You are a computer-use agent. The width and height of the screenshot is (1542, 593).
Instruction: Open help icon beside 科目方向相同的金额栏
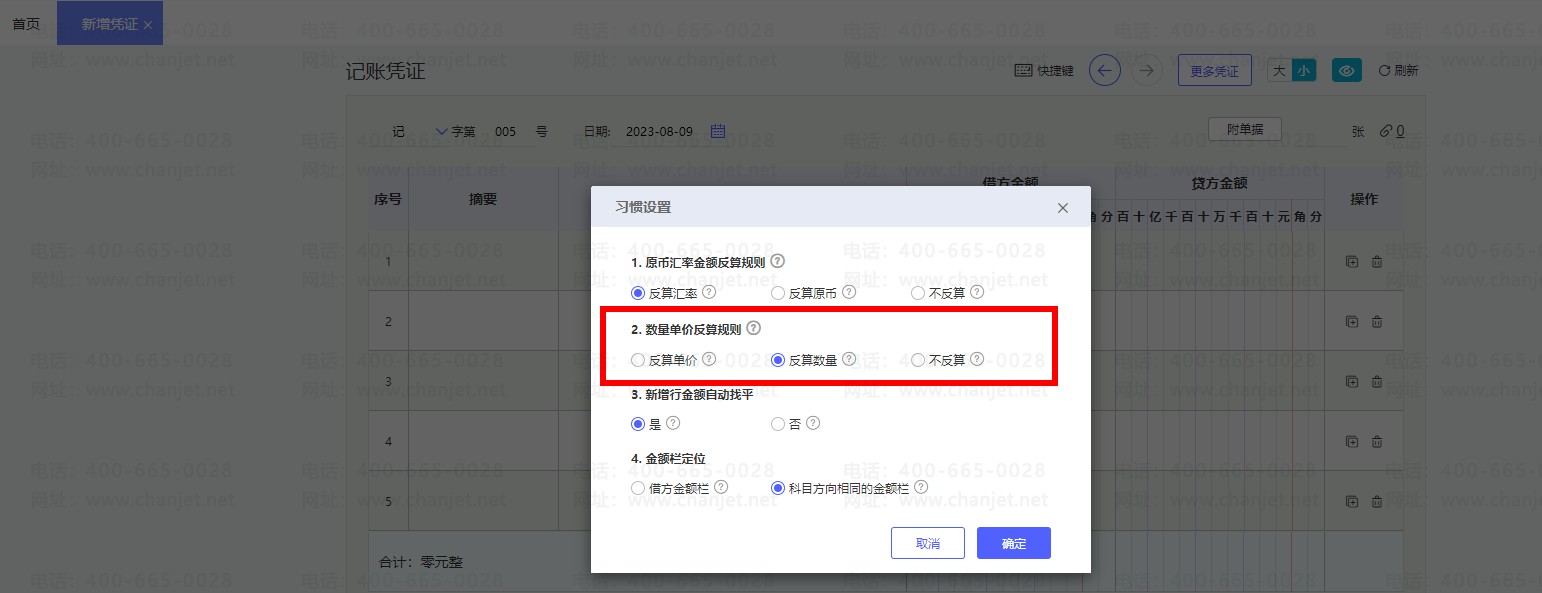[921, 487]
